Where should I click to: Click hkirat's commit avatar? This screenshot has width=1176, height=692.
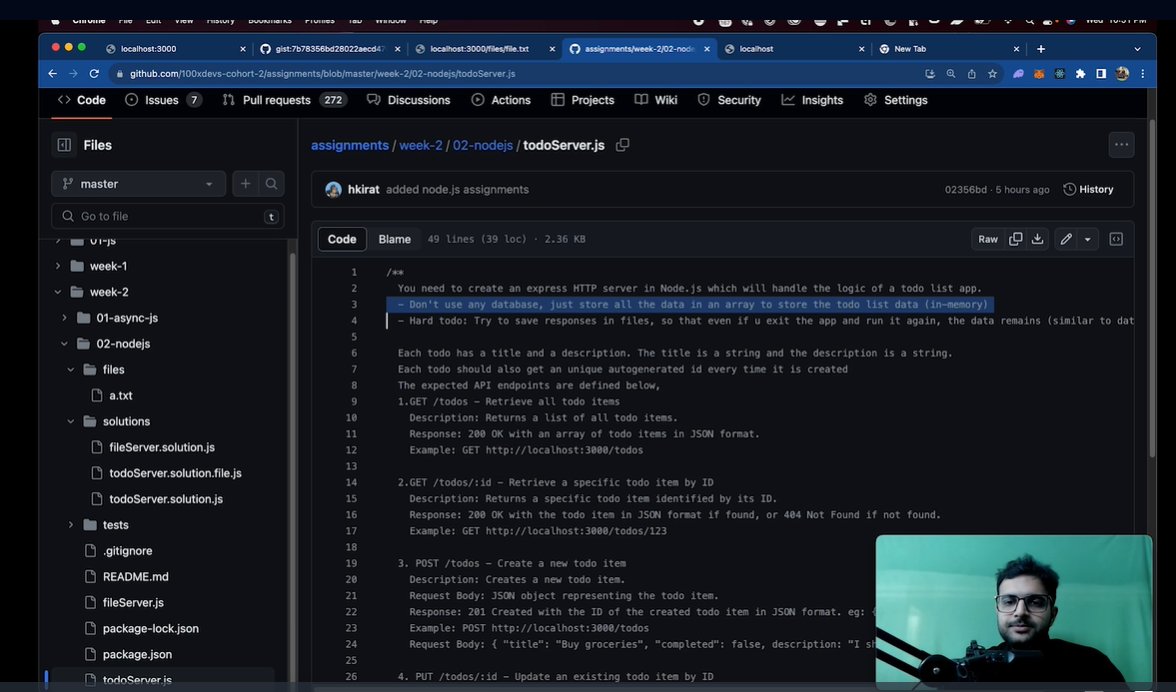pos(333,189)
